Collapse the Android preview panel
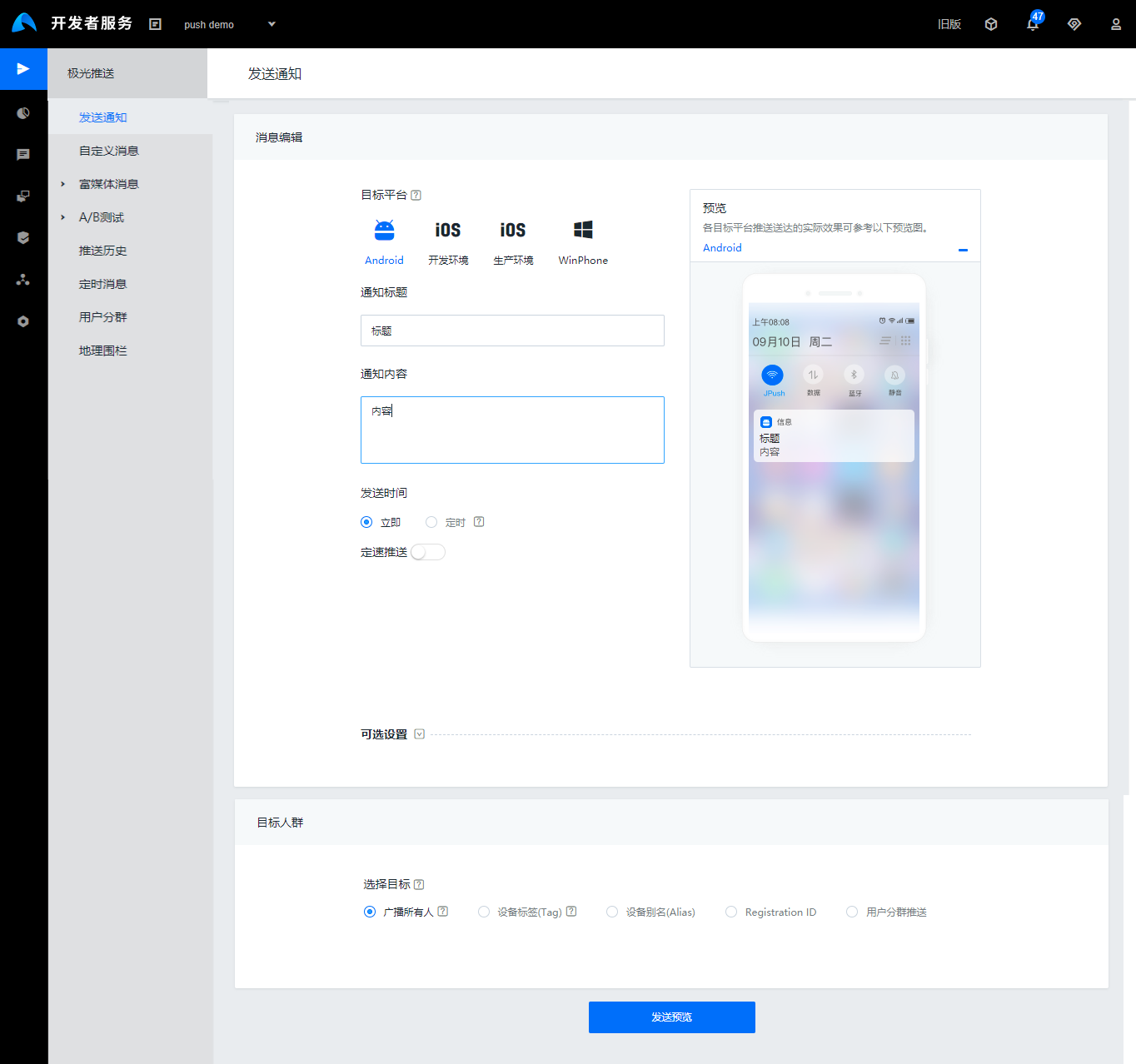Image resolution: width=1136 pixels, height=1064 pixels. [x=963, y=250]
